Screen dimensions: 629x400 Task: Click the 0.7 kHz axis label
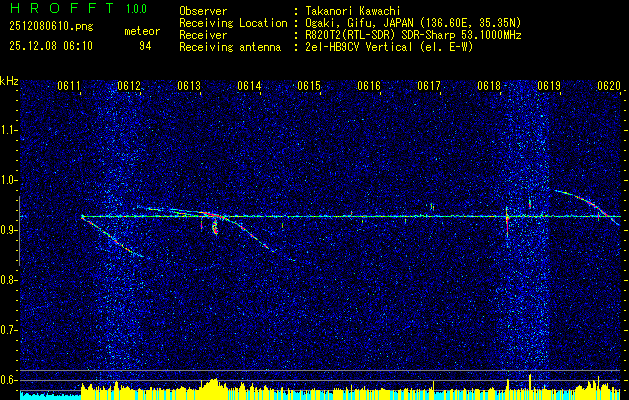[9, 330]
